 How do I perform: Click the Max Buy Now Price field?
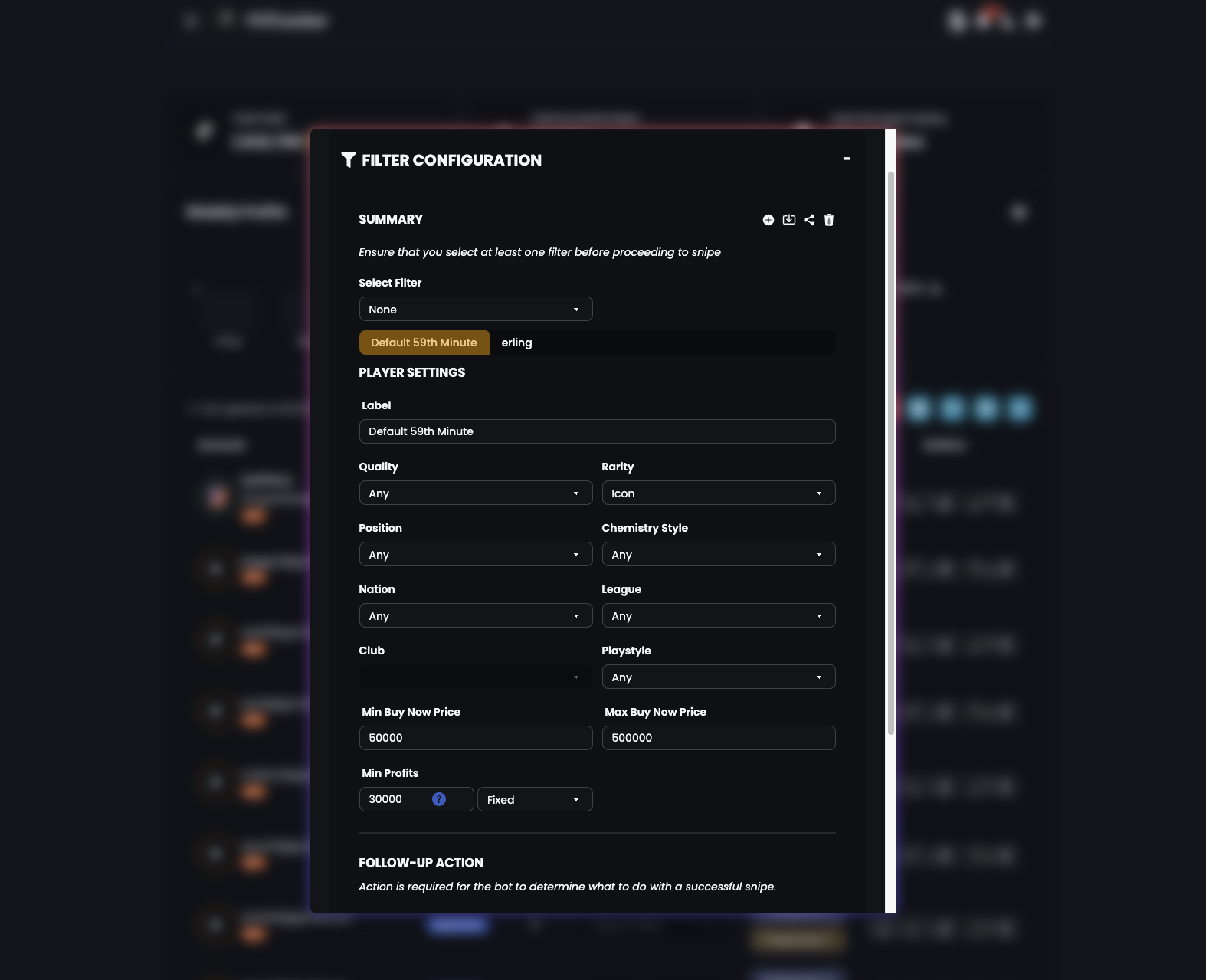click(719, 738)
